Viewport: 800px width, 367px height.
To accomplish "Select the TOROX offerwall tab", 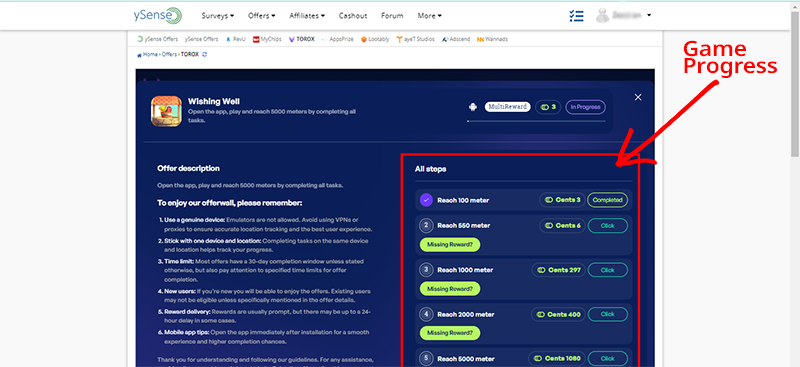I will coord(302,39).
